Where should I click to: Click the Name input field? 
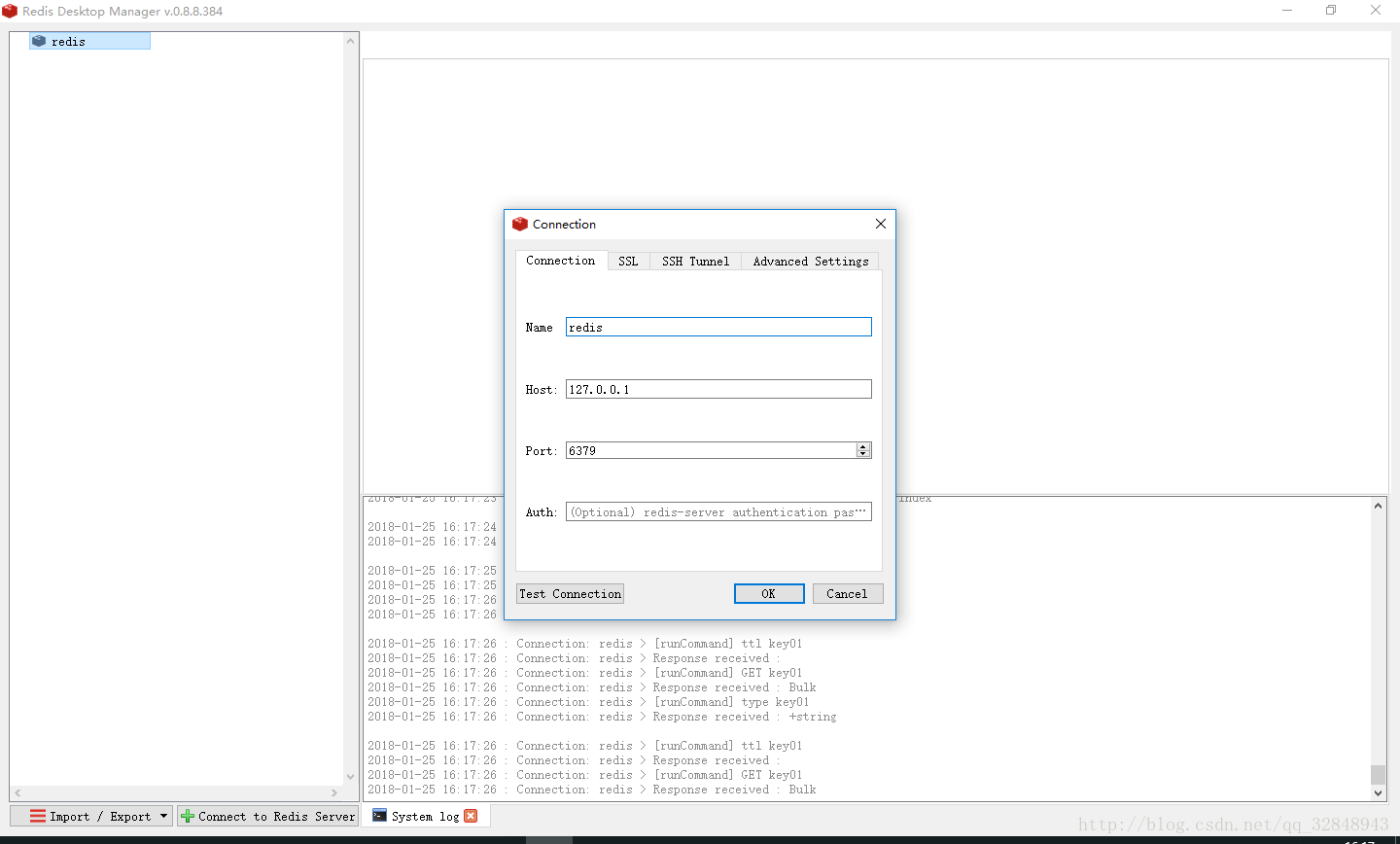coord(718,327)
